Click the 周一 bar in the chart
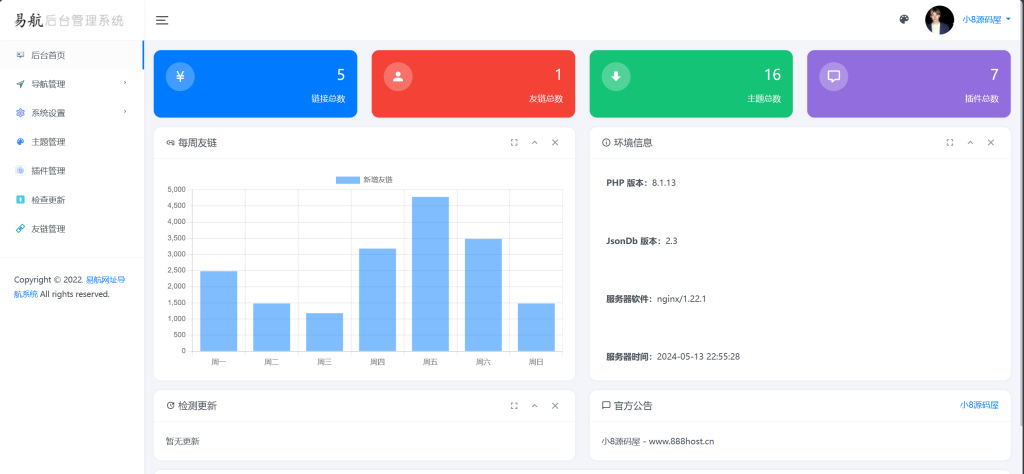This screenshot has width=1024, height=474. 219,311
